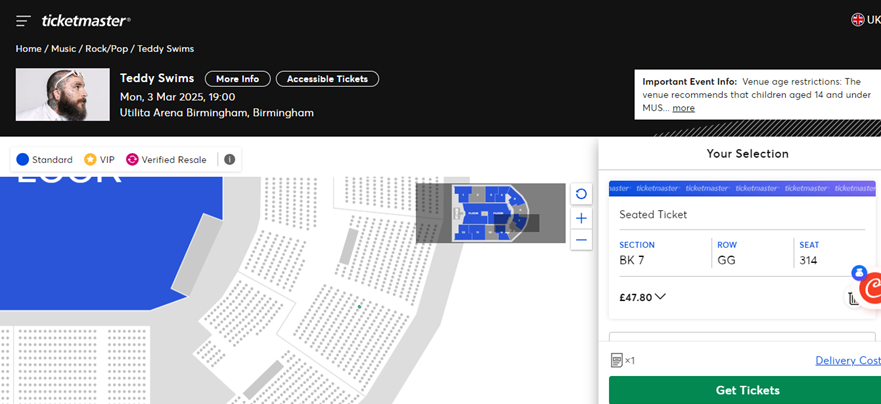Go to Music breadcrumb

point(63,49)
